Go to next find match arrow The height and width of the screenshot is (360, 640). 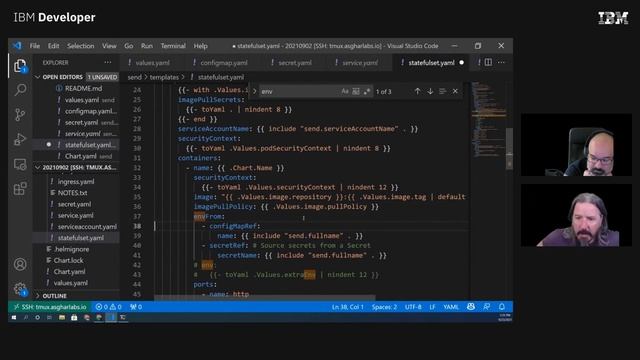(430, 91)
